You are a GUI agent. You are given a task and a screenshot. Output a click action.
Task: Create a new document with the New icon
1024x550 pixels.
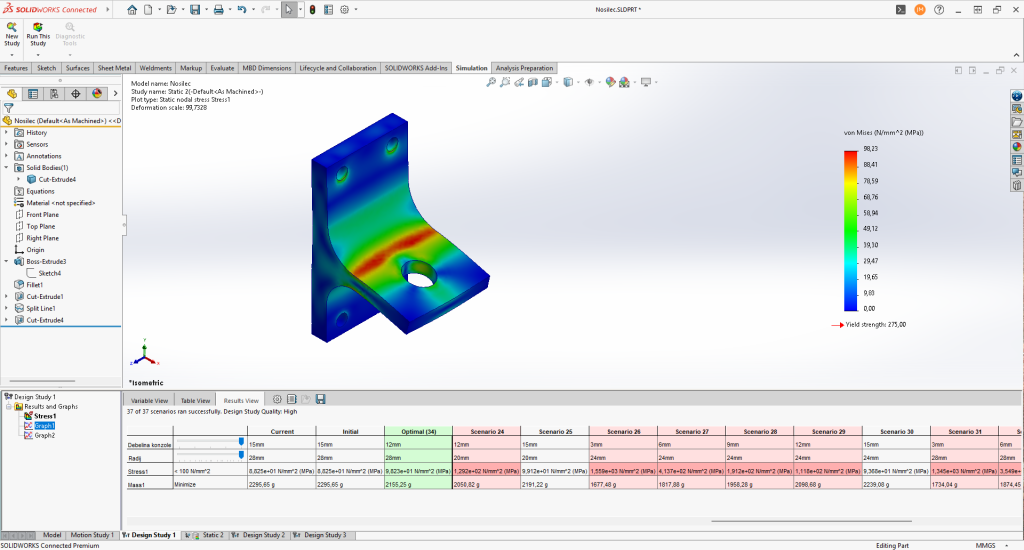tap(148, 10)
